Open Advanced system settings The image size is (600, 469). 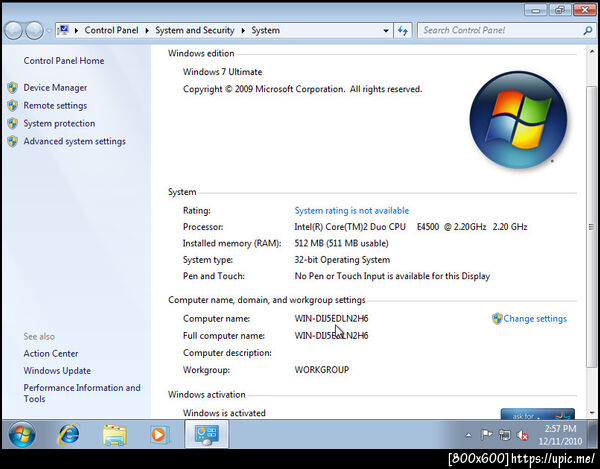coord(75,141)
